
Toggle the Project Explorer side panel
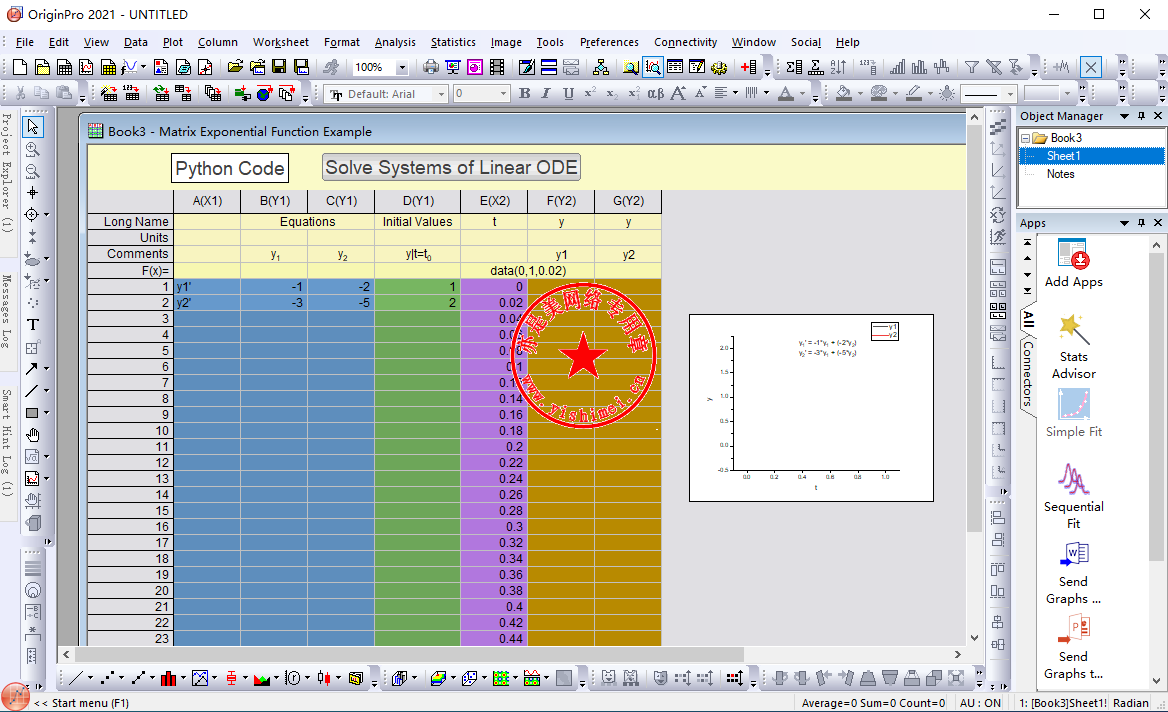(x=7, y=173)
